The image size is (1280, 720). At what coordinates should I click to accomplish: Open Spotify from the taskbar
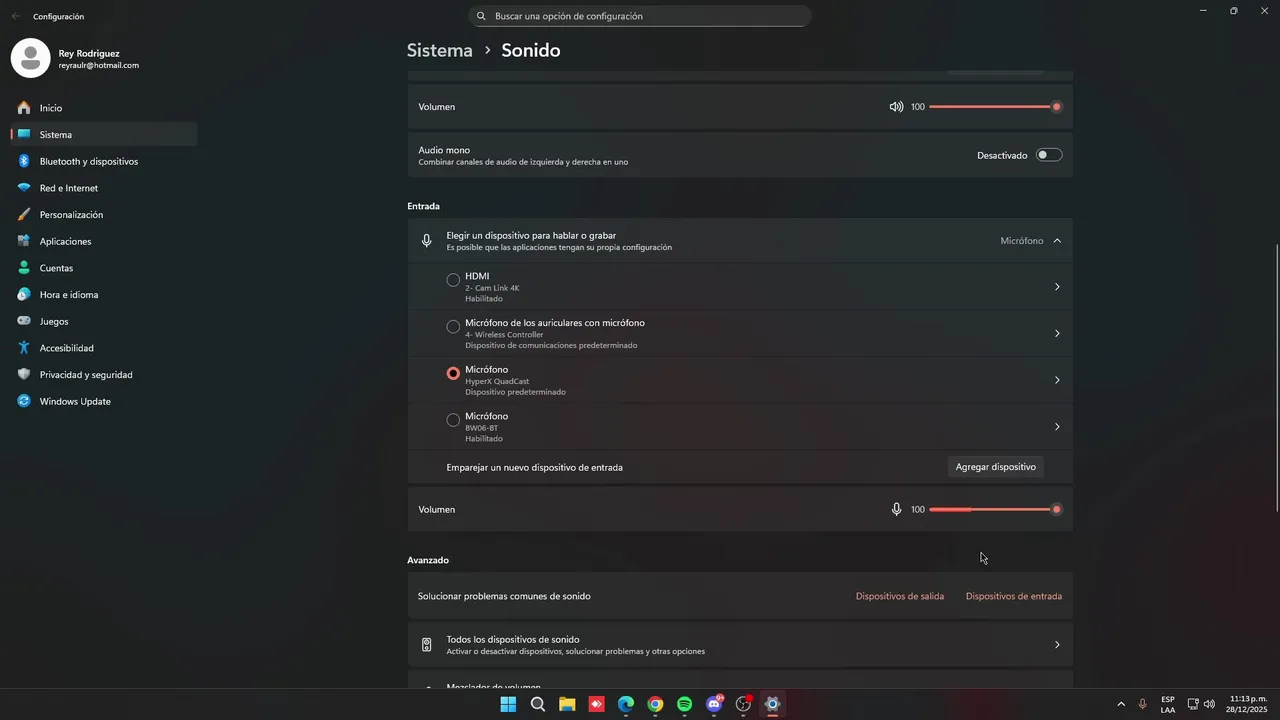685,704
